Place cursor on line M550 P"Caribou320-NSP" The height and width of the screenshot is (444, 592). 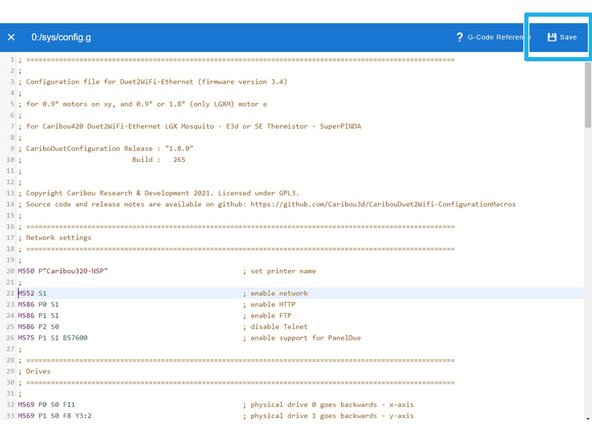point(63,271)
